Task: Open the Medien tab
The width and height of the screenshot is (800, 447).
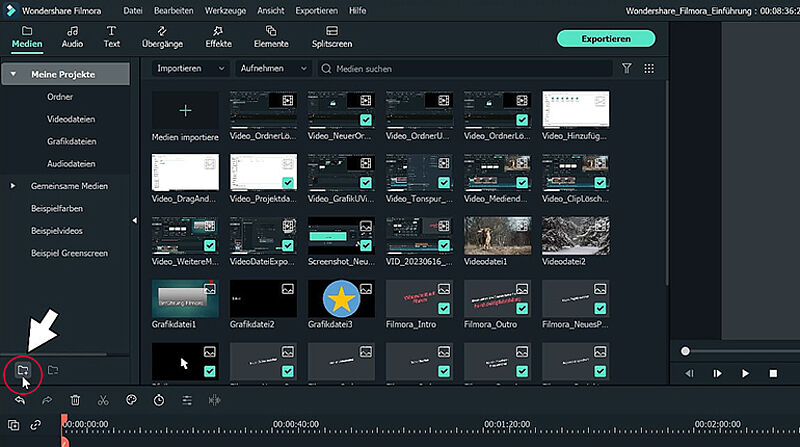Action: (x=27, y=38)
